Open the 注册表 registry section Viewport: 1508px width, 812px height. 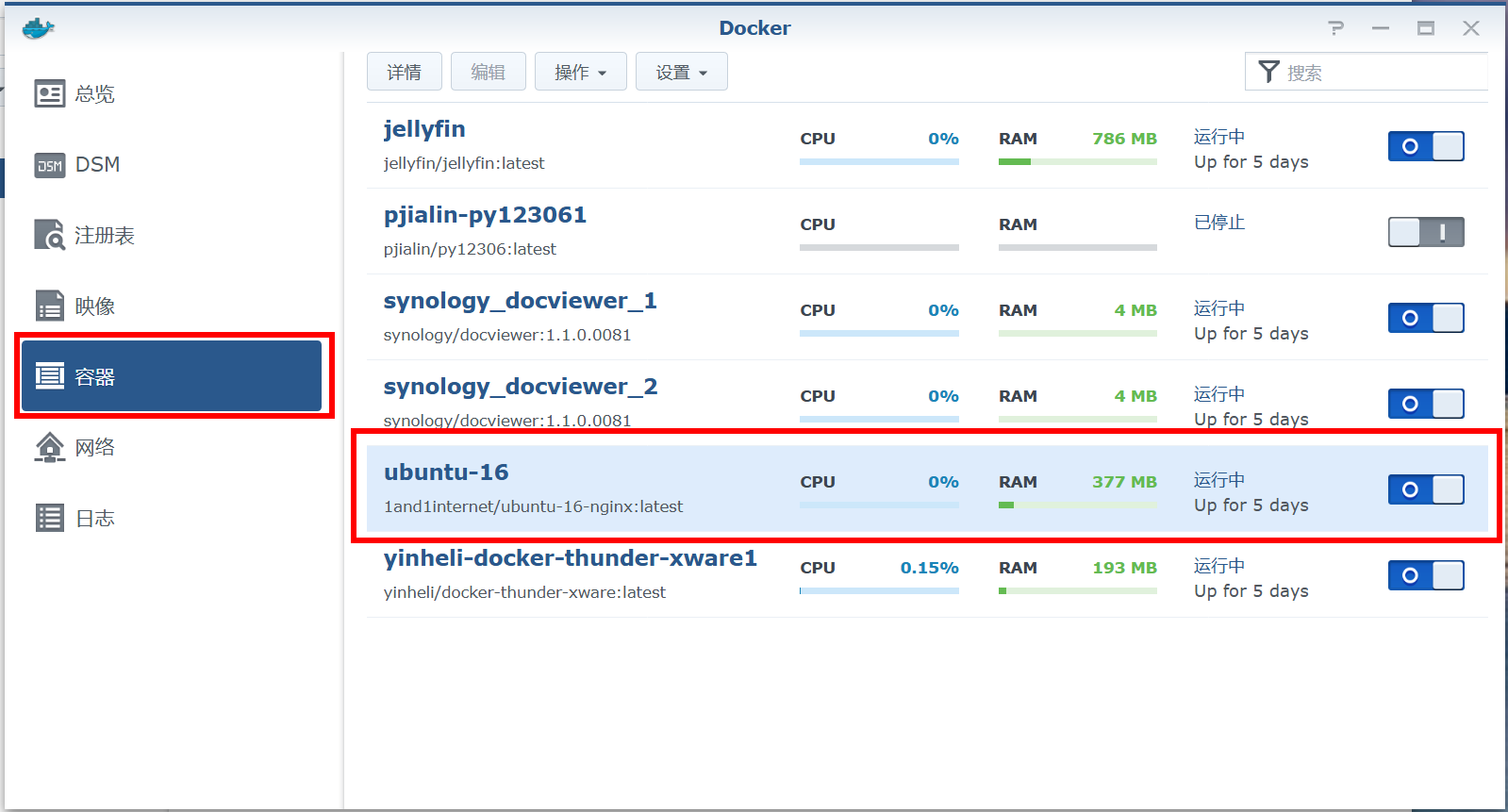click(x=172, y=235)
